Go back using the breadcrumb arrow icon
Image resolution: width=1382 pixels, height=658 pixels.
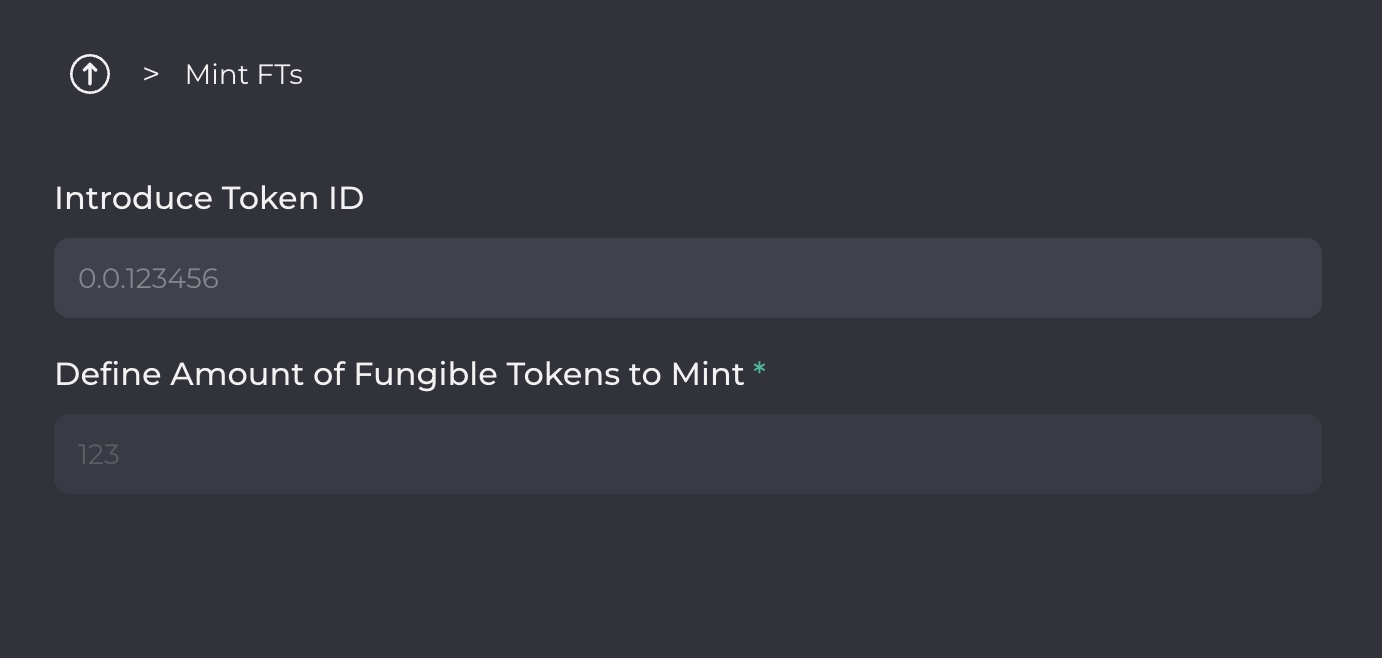tap(90, 74)
